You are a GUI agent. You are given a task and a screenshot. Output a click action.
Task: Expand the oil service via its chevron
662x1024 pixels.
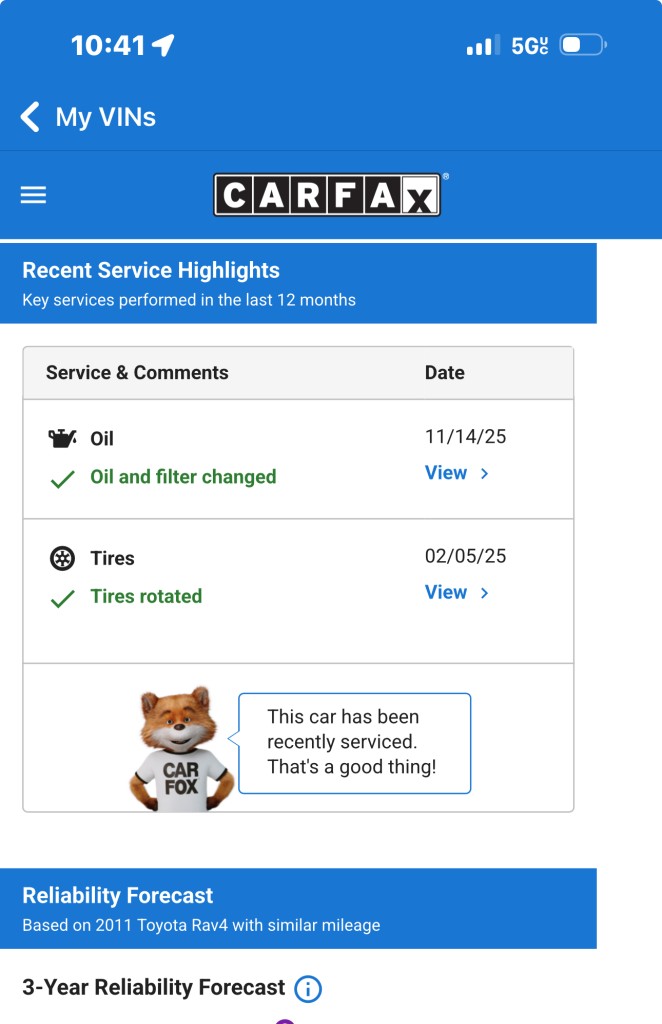[x=484, y=474]
